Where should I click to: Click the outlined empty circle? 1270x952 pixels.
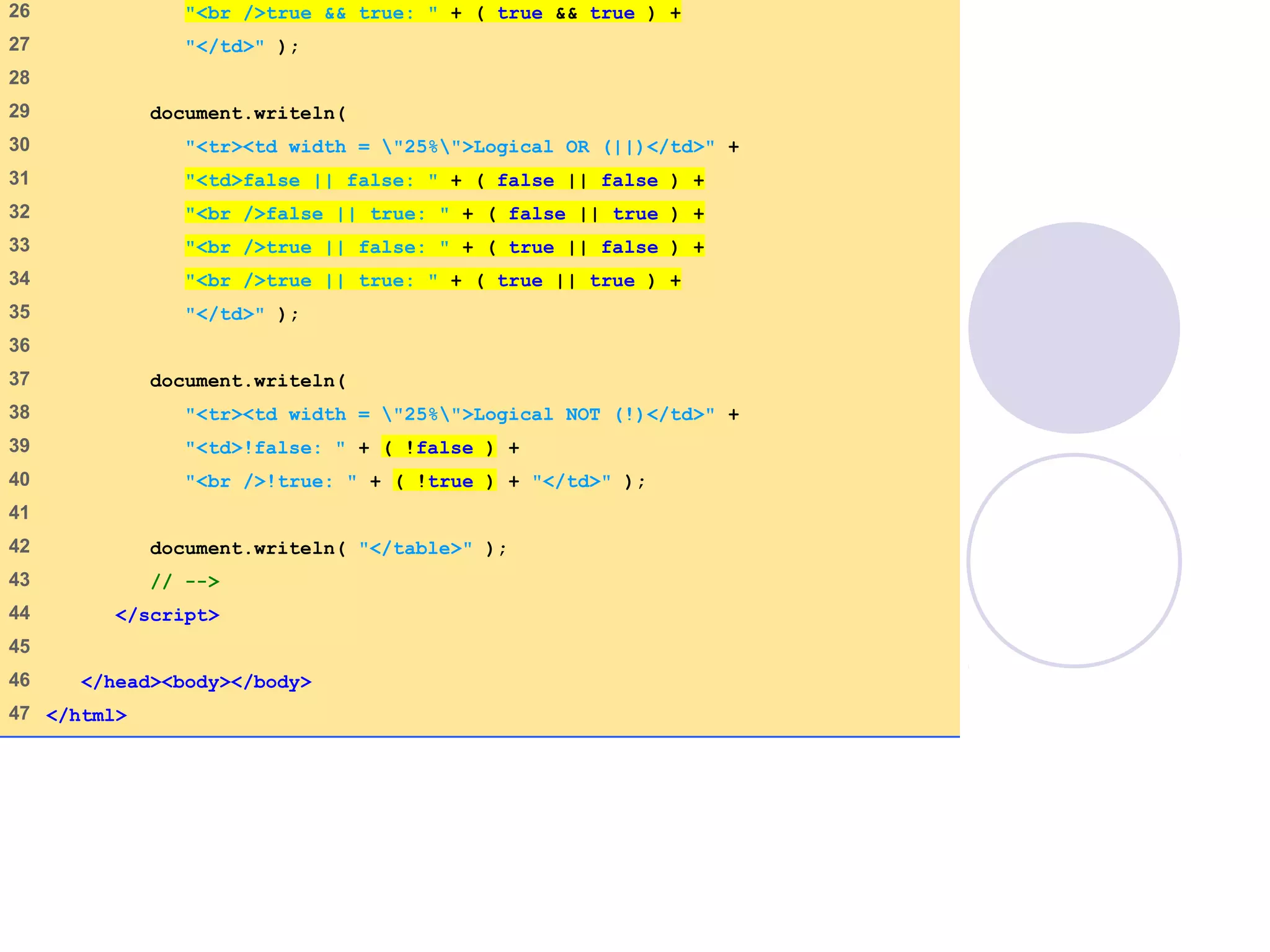[x=1073, y=561]
